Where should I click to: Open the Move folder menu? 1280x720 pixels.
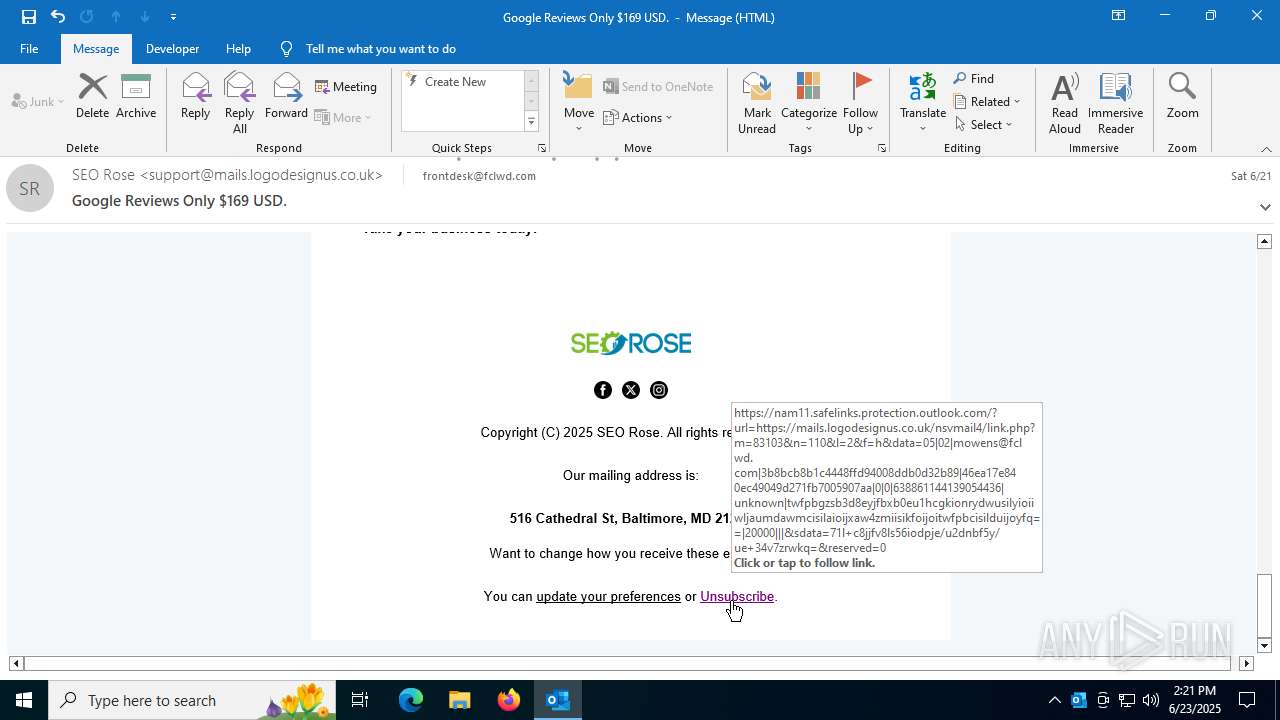point(579,103)
